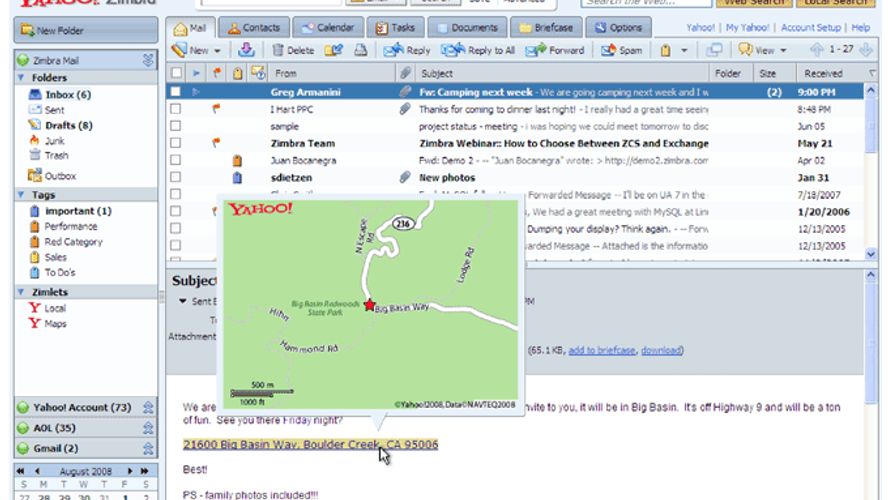Viewport: 888px width, 500px height.
Task: Collapse the Zimbra Mail account panel
Action: (x=148, y=60)
